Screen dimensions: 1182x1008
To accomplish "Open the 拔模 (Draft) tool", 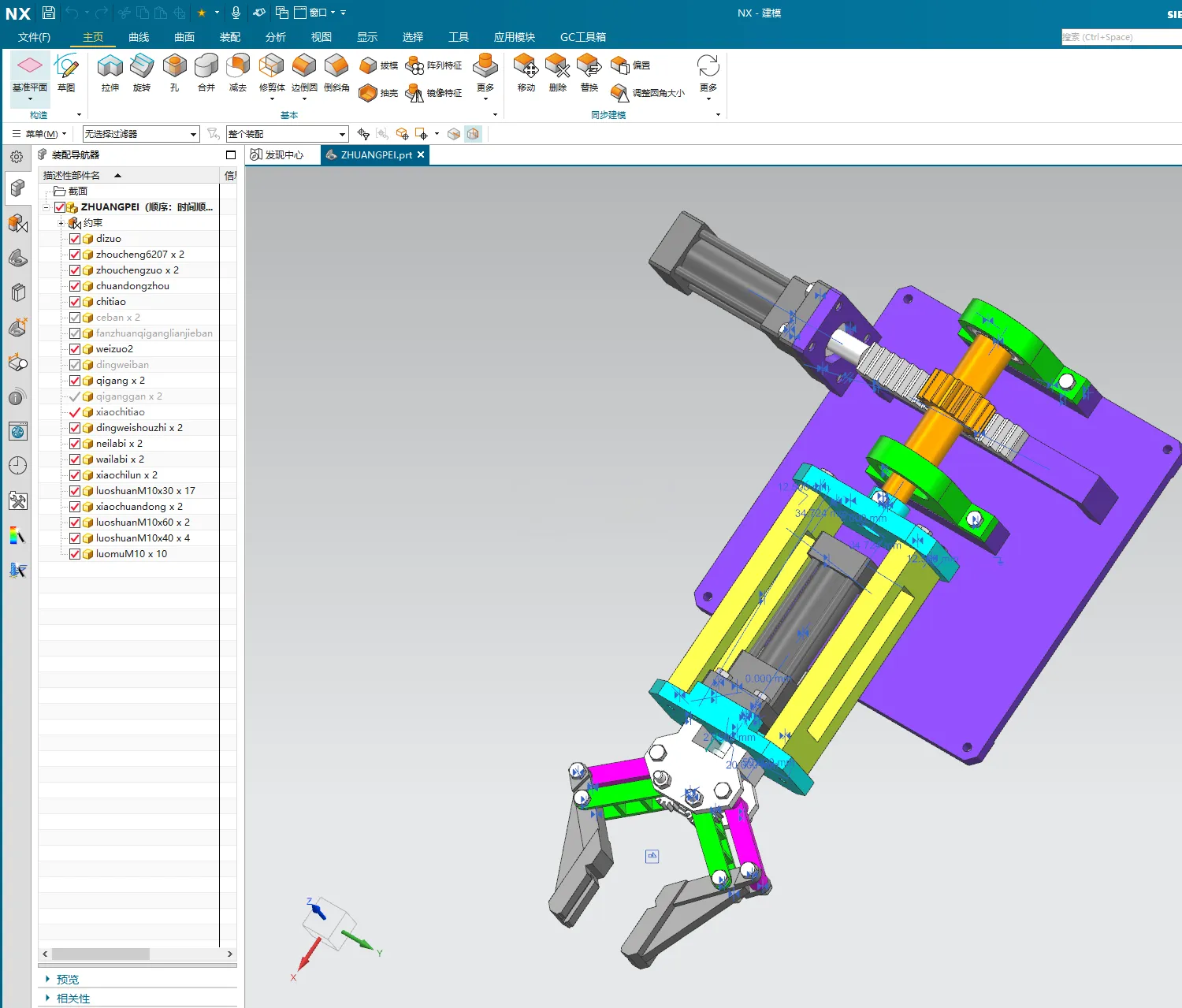I will tap(378, 65).
